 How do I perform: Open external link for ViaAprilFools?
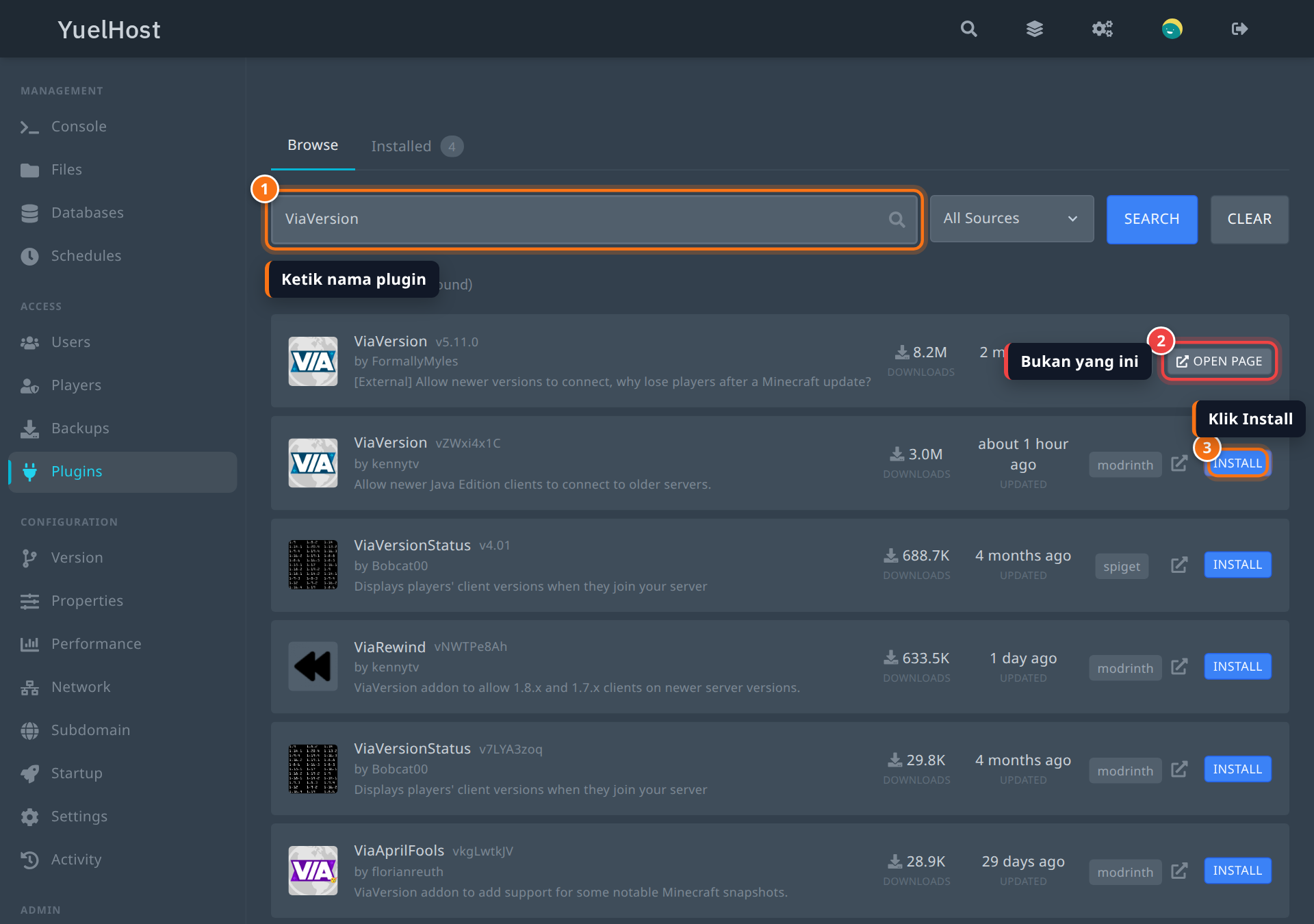click(1178, 871)
